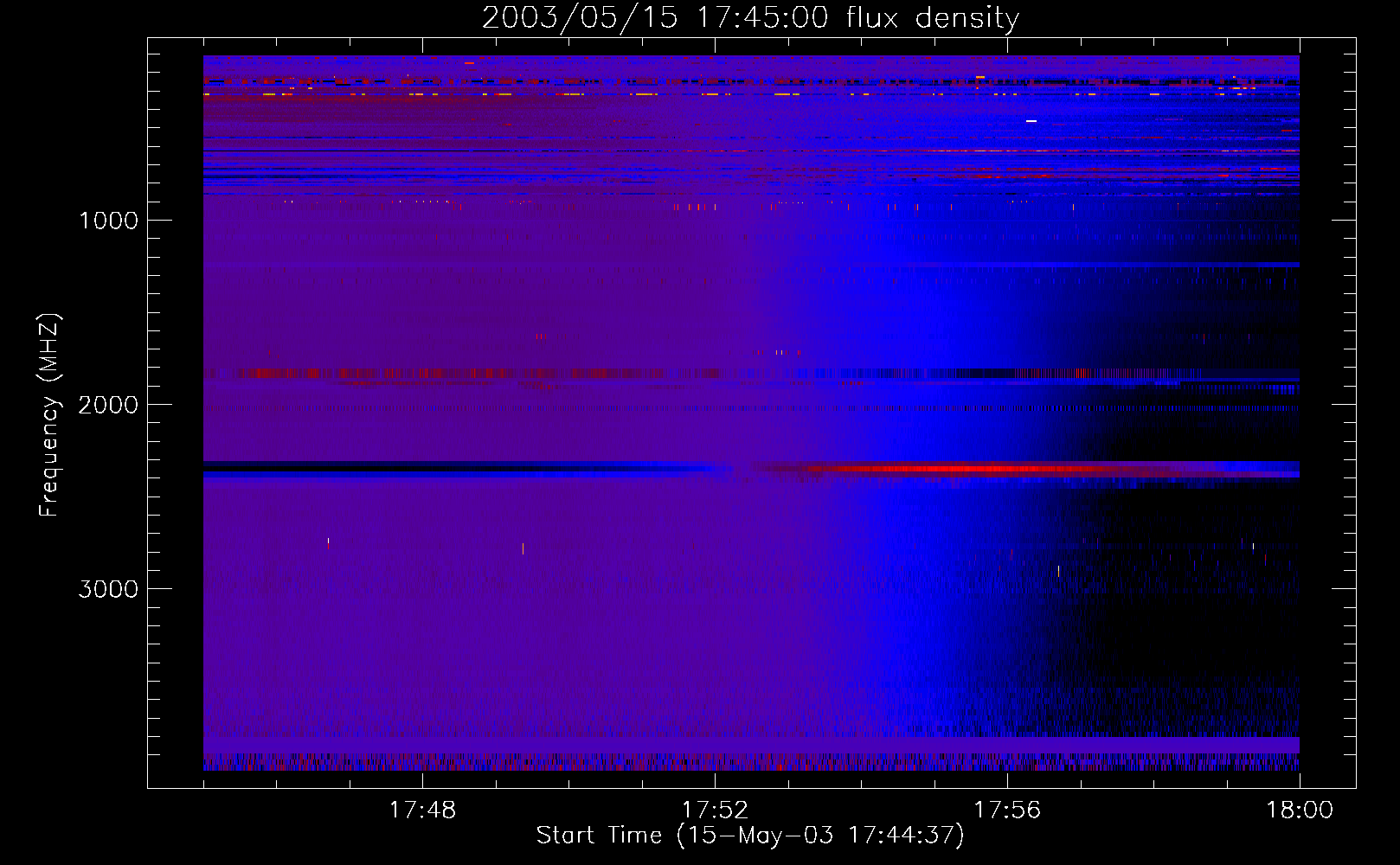
Task: Click the small white spot near 17:56 at top
Action: click(1031, 121)
